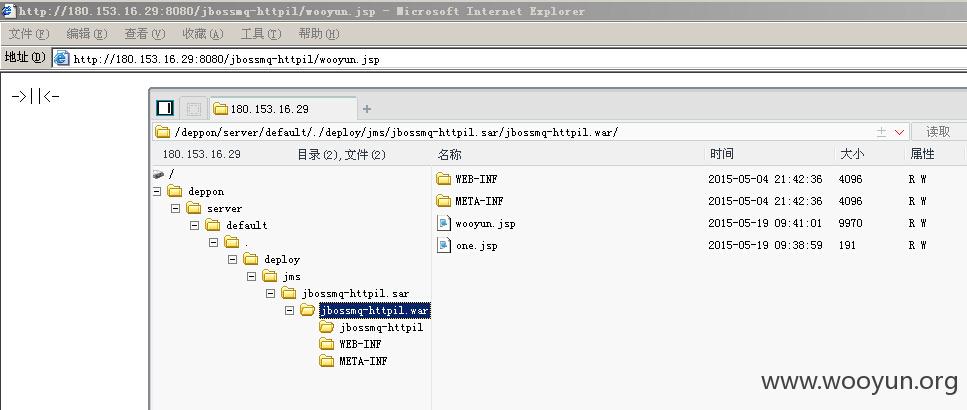Click the remote path input field
The height and width of the screenshot is (410, 967).
click(x=512, y=132)
